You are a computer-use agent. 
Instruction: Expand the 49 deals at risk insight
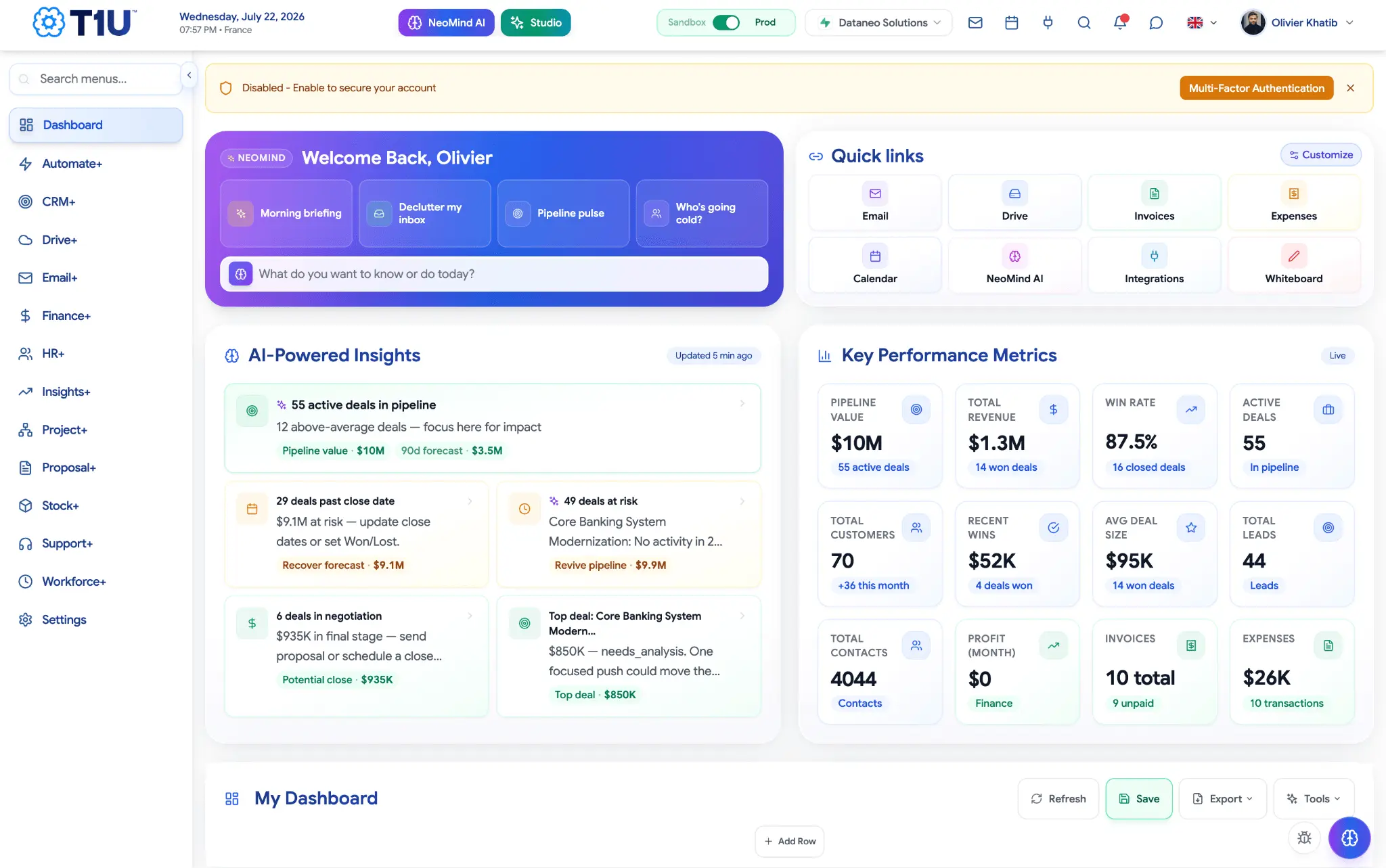[x=629, y=534]
